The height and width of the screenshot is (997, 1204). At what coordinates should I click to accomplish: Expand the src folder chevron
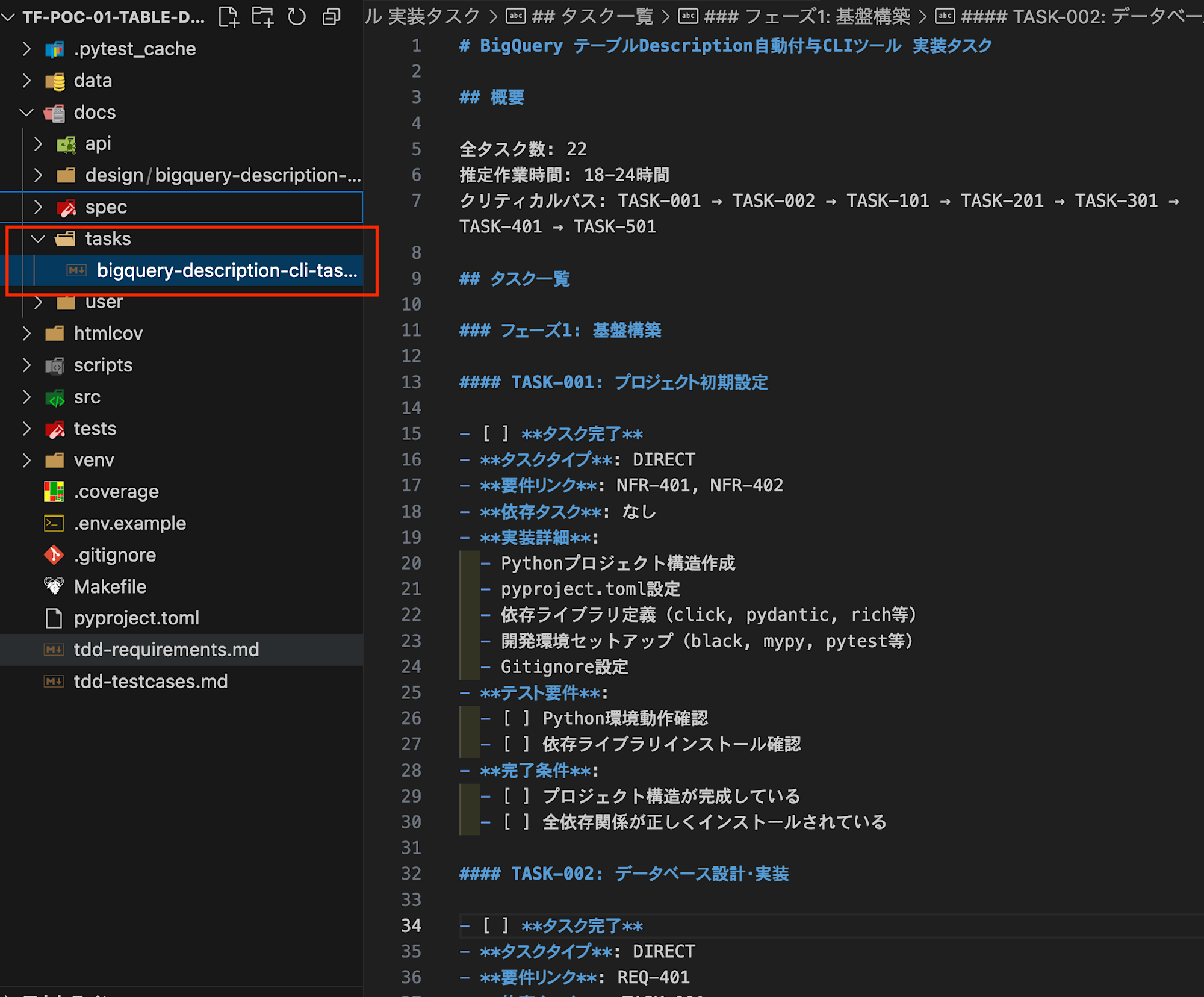(x=26, y=397)
